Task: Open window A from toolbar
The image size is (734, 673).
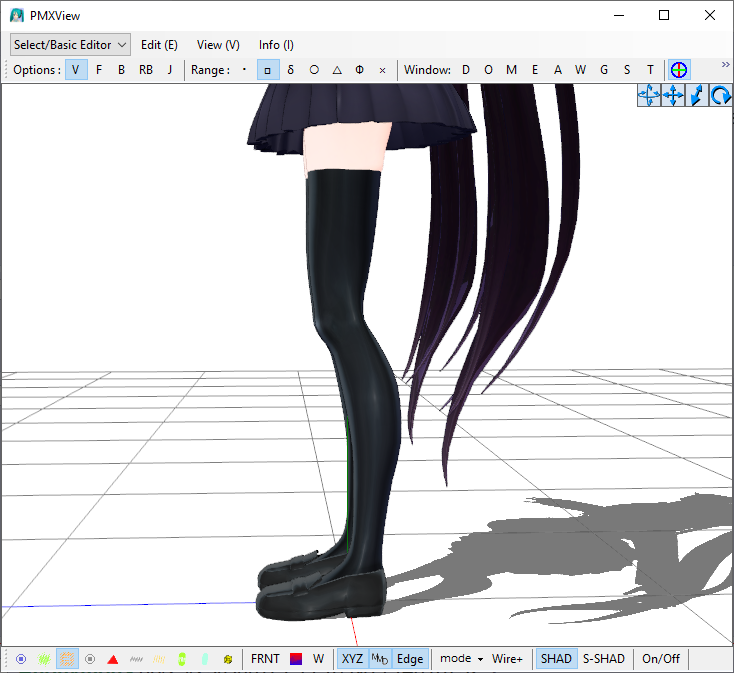Action: click(558, 70)
